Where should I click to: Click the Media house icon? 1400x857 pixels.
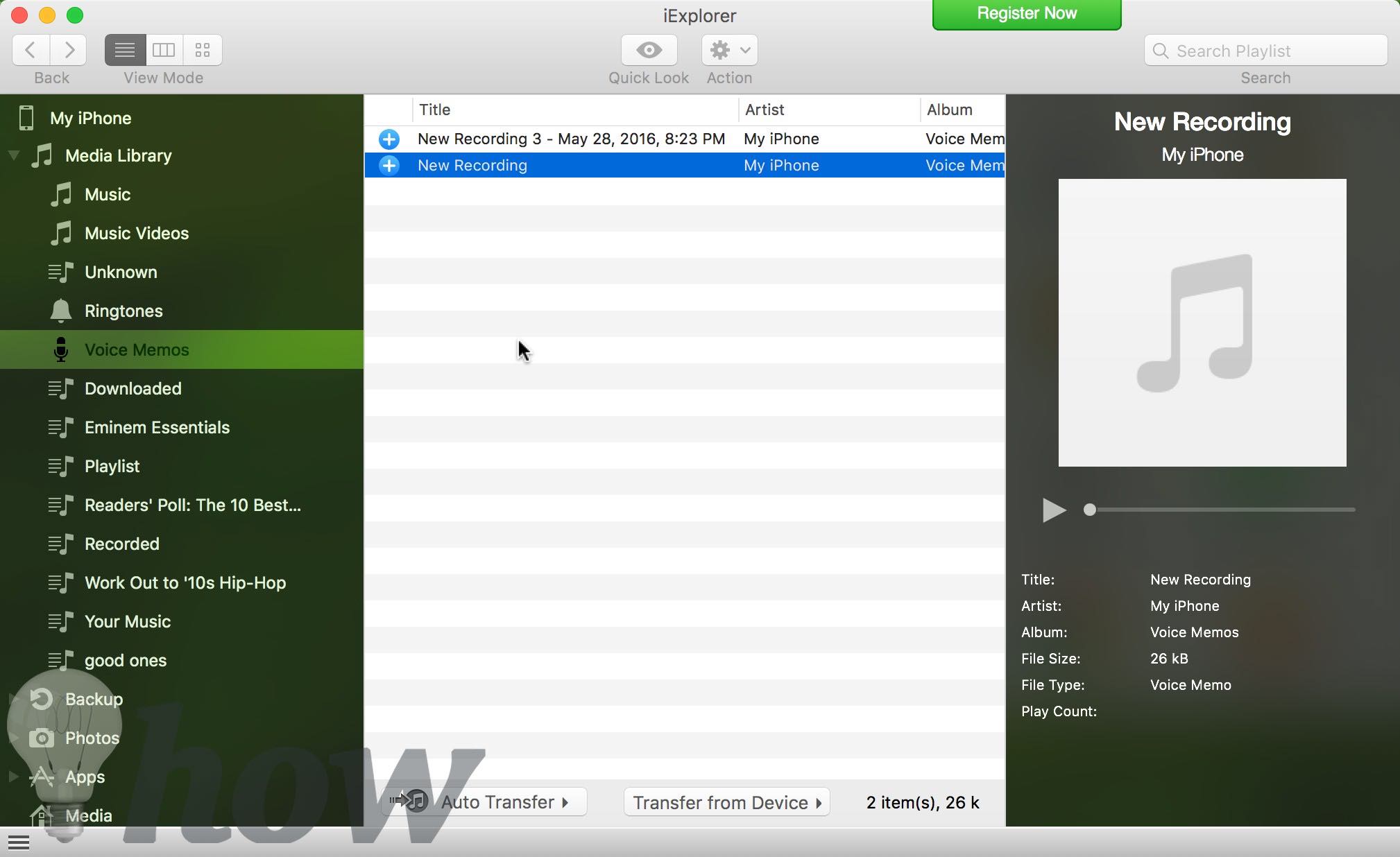[42, 815]
